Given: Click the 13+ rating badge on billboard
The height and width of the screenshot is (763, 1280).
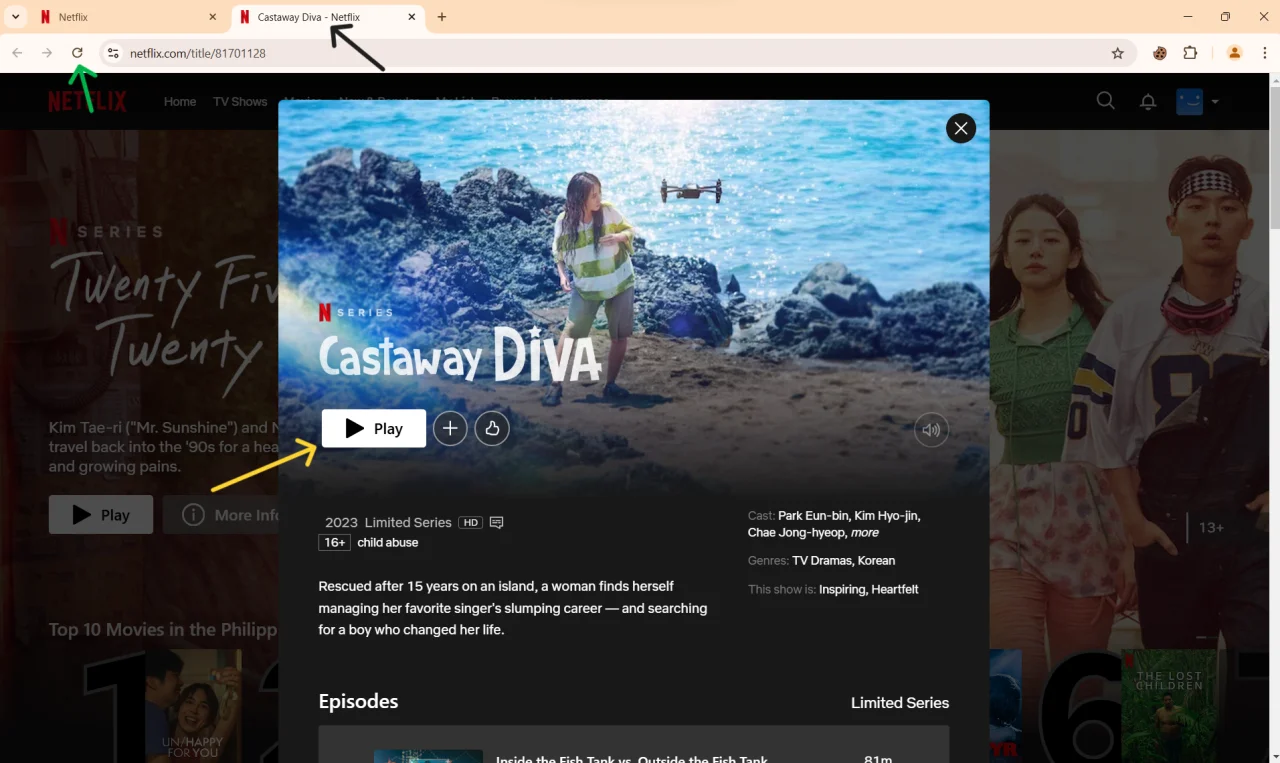Looking at the screenshot, I should [x=1211, y=527].
